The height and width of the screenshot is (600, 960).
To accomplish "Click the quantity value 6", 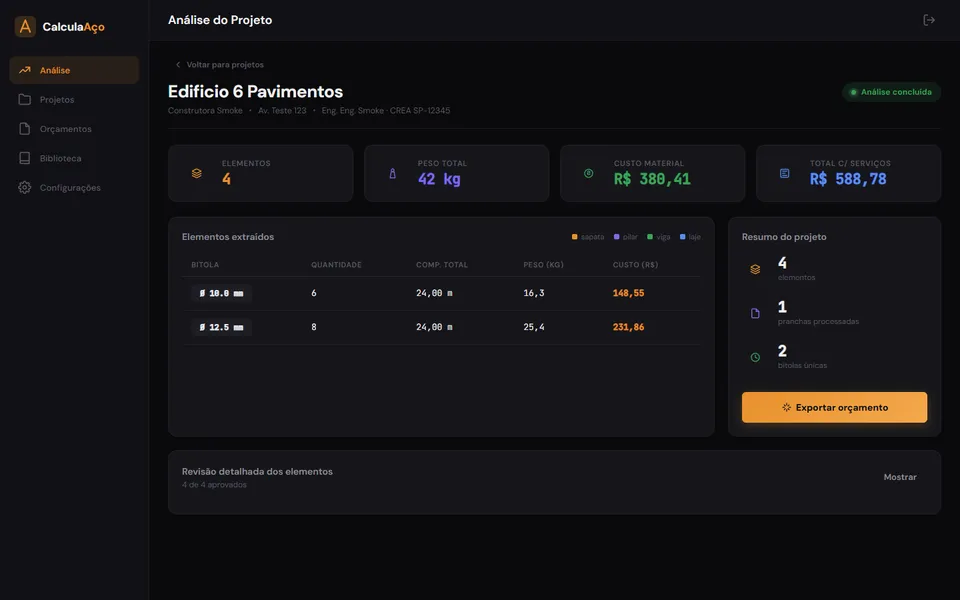I will (x=313, y=293).
